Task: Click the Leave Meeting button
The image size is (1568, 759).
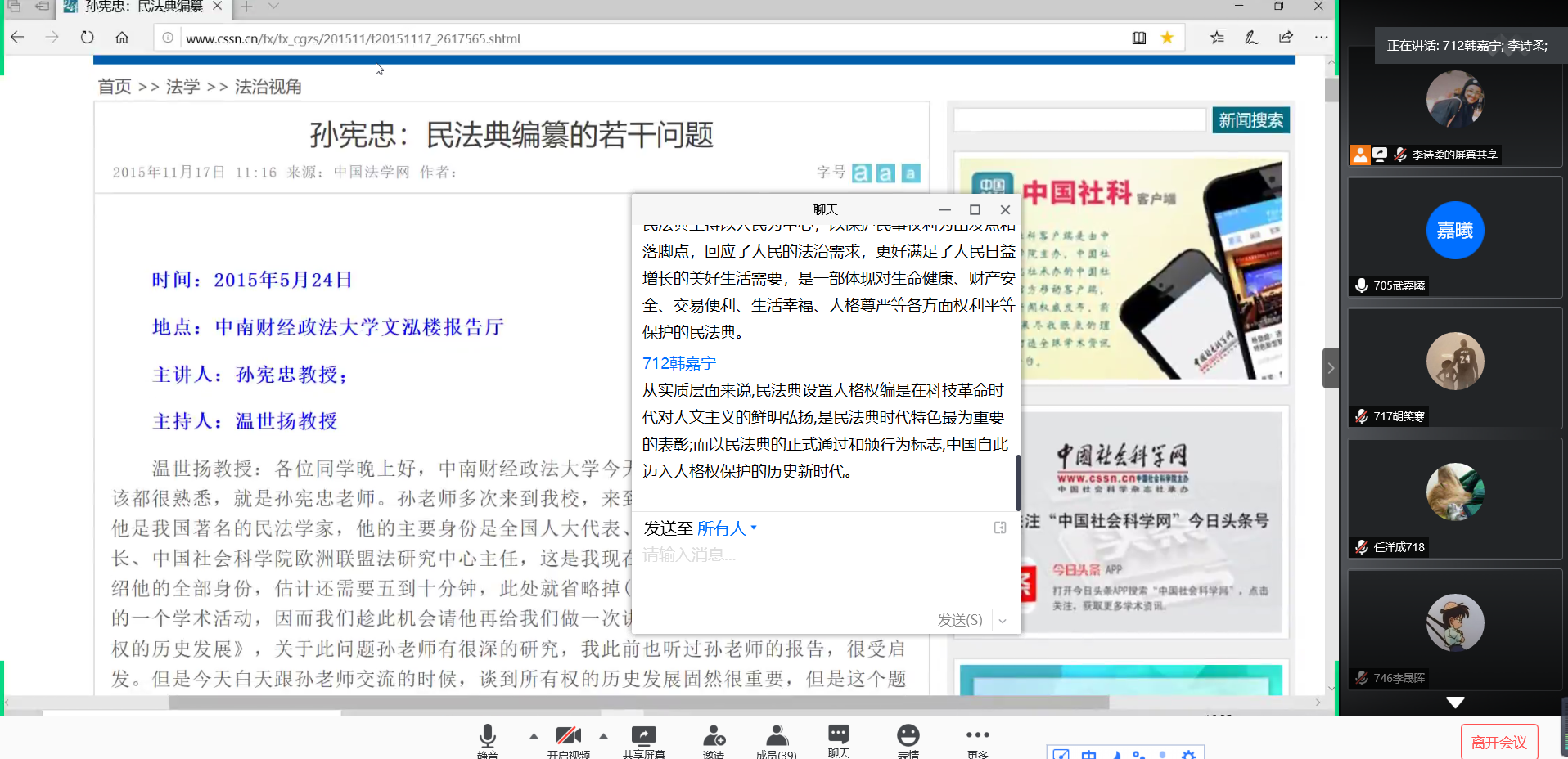Action: tap(1498, 742)
